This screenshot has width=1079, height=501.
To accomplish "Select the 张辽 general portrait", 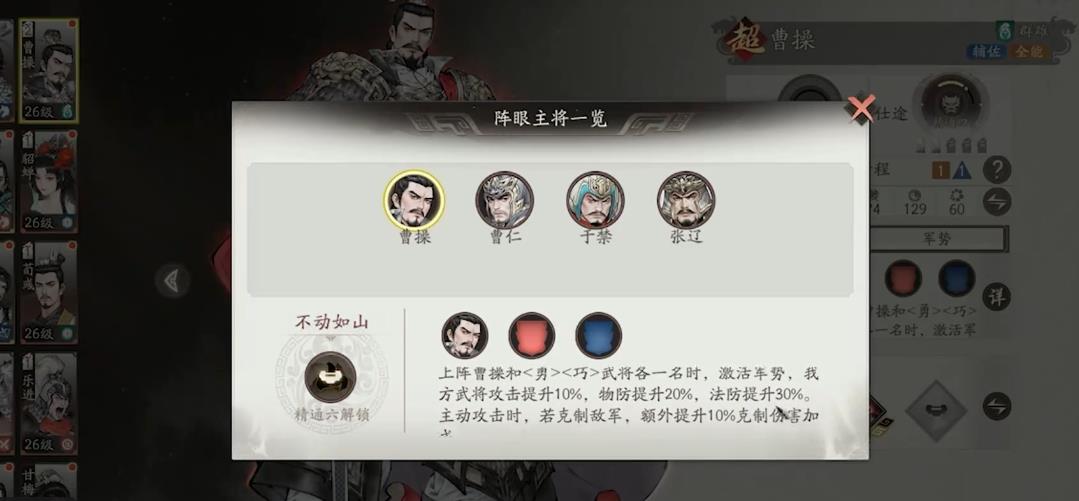I will (x=686, y=200).
